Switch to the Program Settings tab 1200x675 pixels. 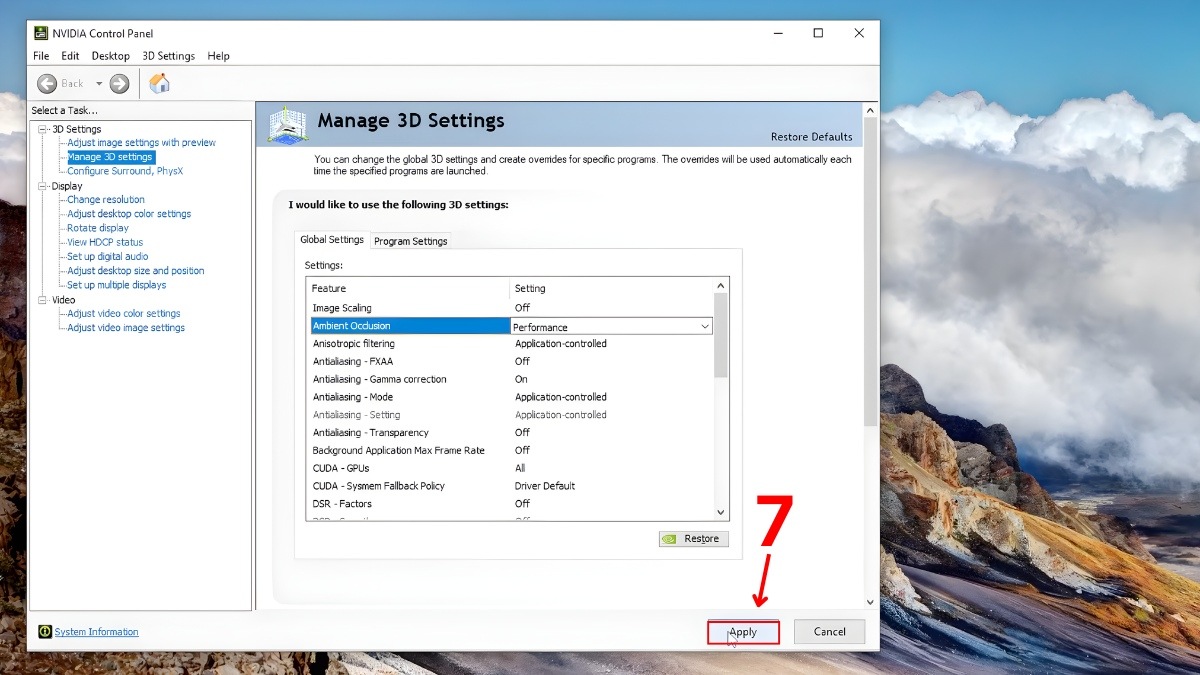[411, 241]
